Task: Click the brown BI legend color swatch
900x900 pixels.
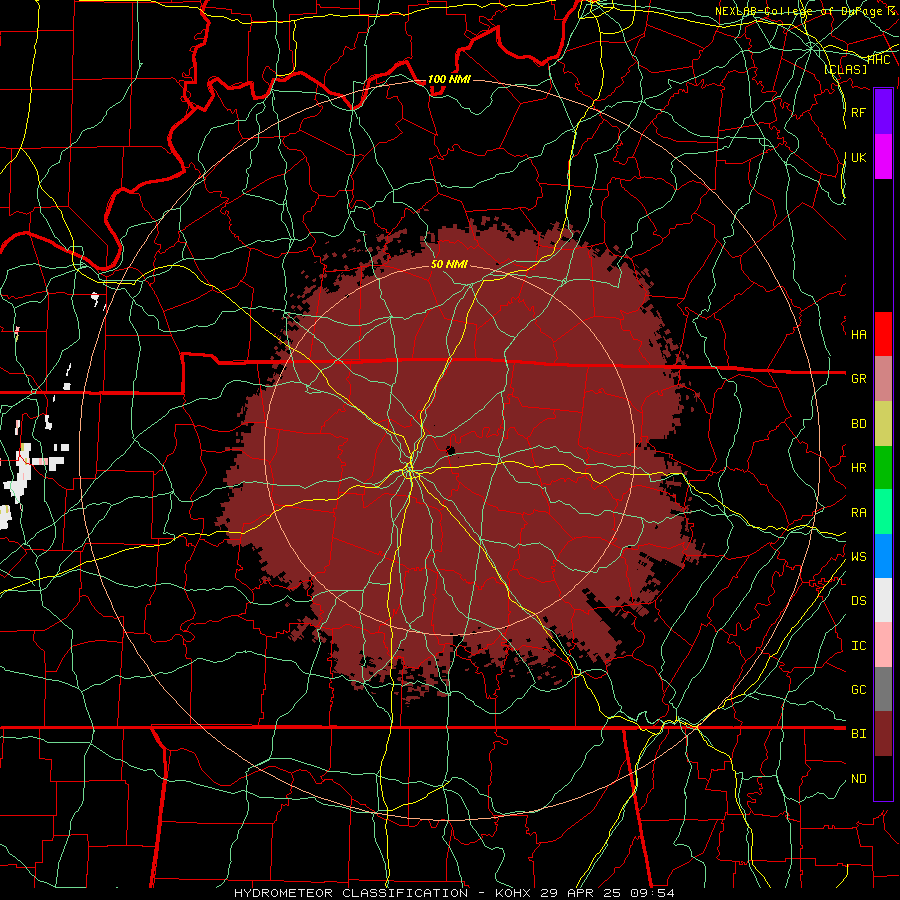Action: 883,734
